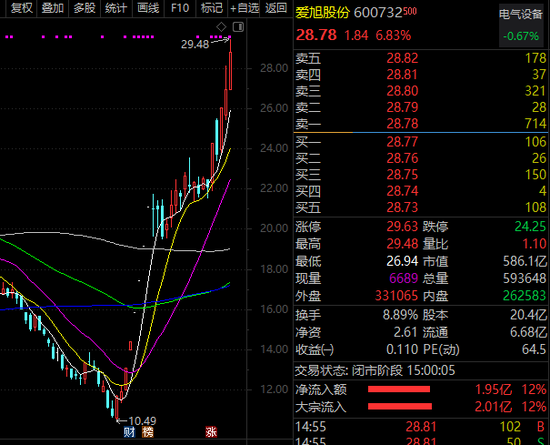Click the 涨停 price 29.63
Image resolution: width=550 pixels, height=445 pixels.
[x=402, y=227]
